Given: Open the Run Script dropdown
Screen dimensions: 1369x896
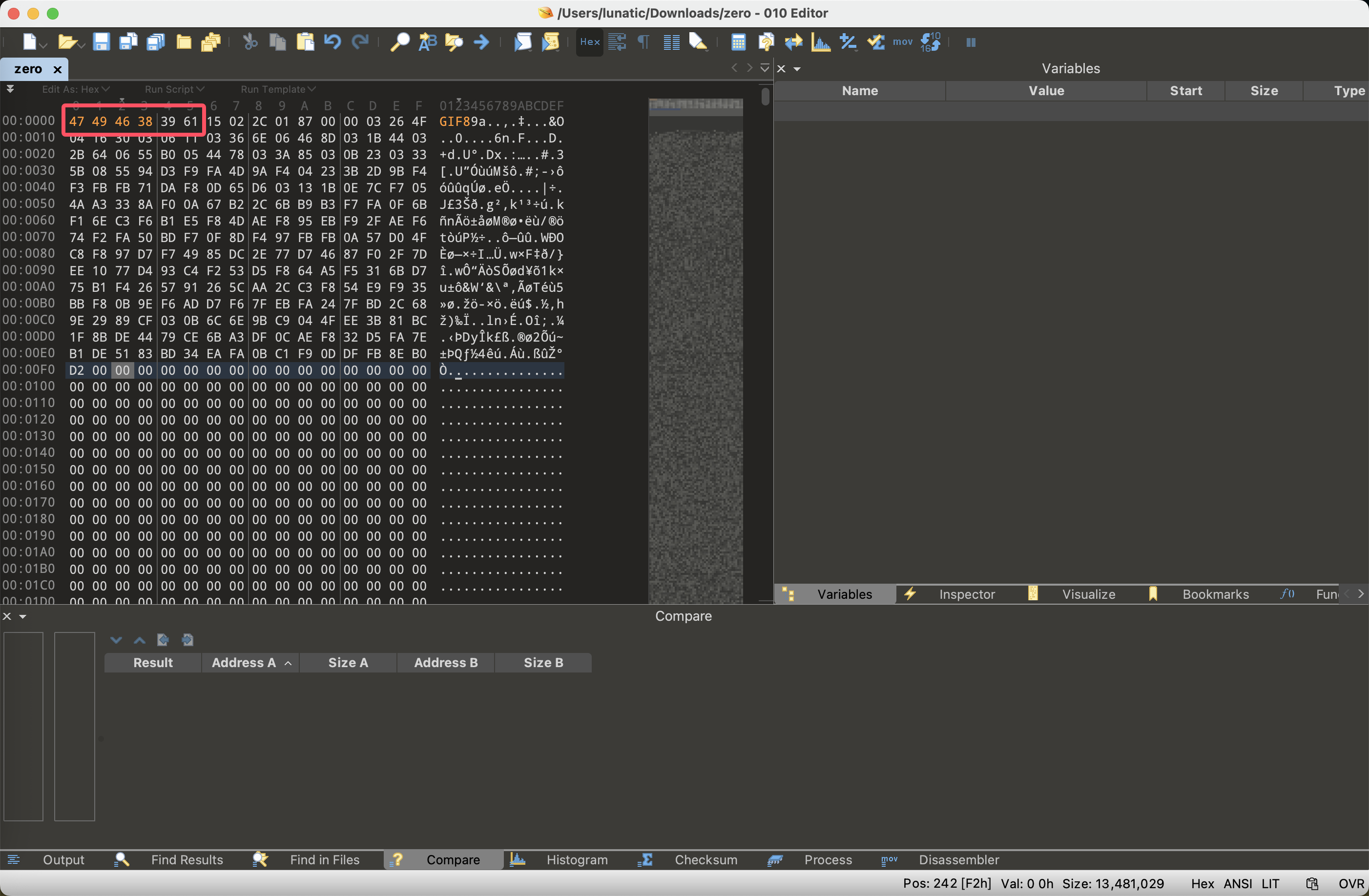Looking at the screenshot, I should [174, 89].
